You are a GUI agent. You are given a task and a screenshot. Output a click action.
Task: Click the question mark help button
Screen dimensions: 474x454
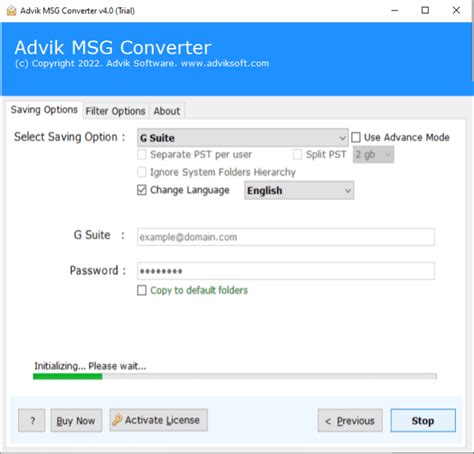click(x=32, y=421)
